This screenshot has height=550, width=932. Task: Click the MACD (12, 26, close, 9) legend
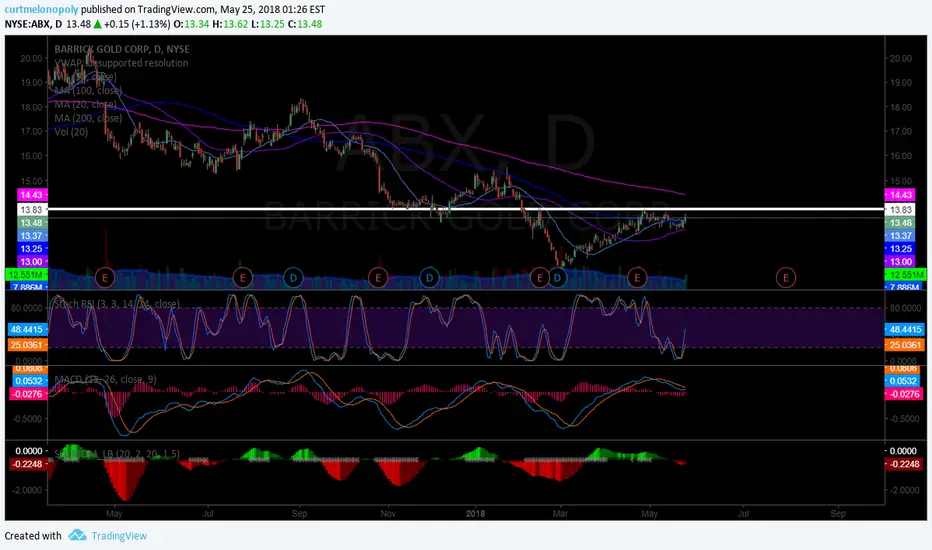coord(105,379)
